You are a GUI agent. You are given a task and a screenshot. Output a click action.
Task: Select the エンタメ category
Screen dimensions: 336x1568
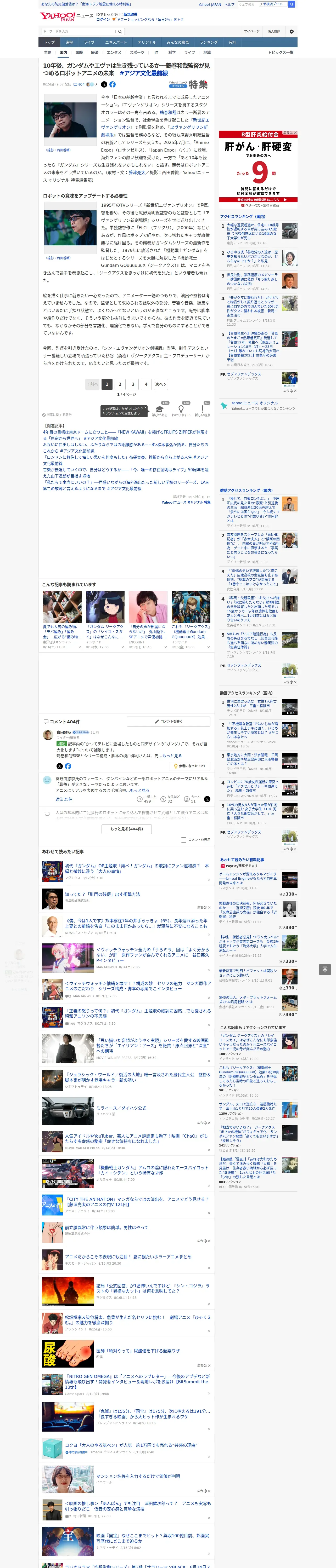pos(114,52)
